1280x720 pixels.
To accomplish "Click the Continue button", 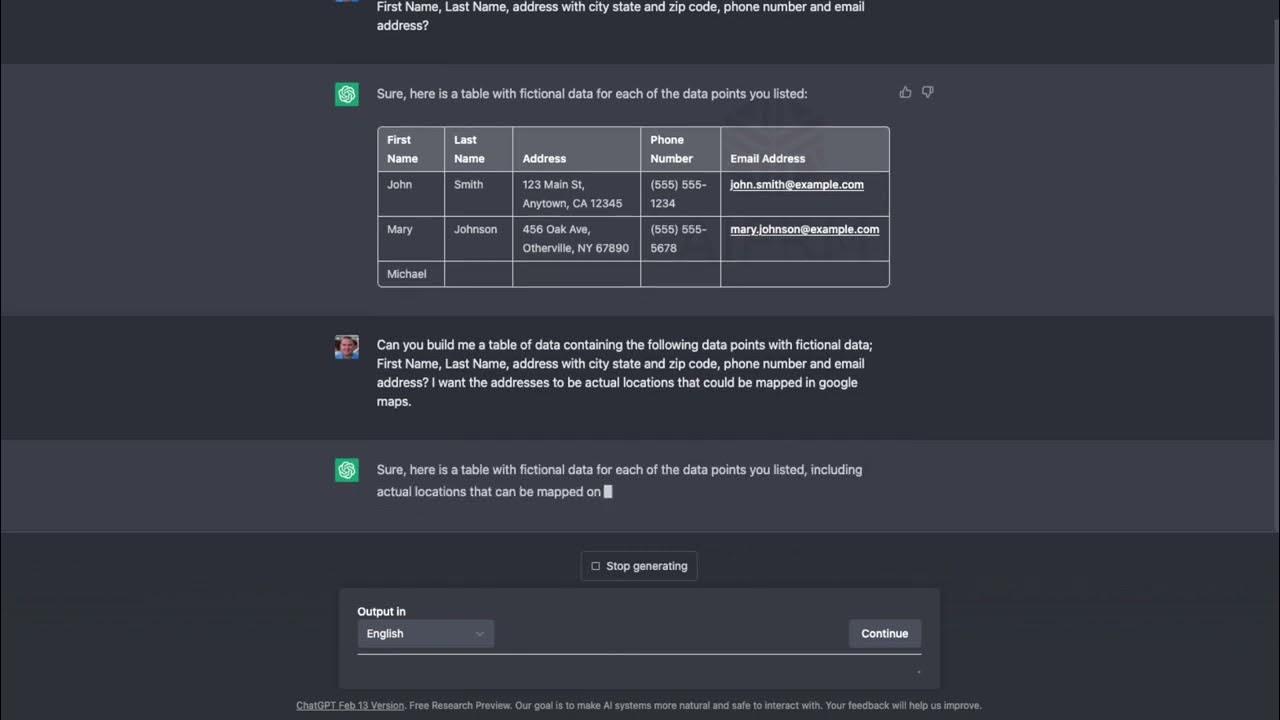I will point(884,633).
